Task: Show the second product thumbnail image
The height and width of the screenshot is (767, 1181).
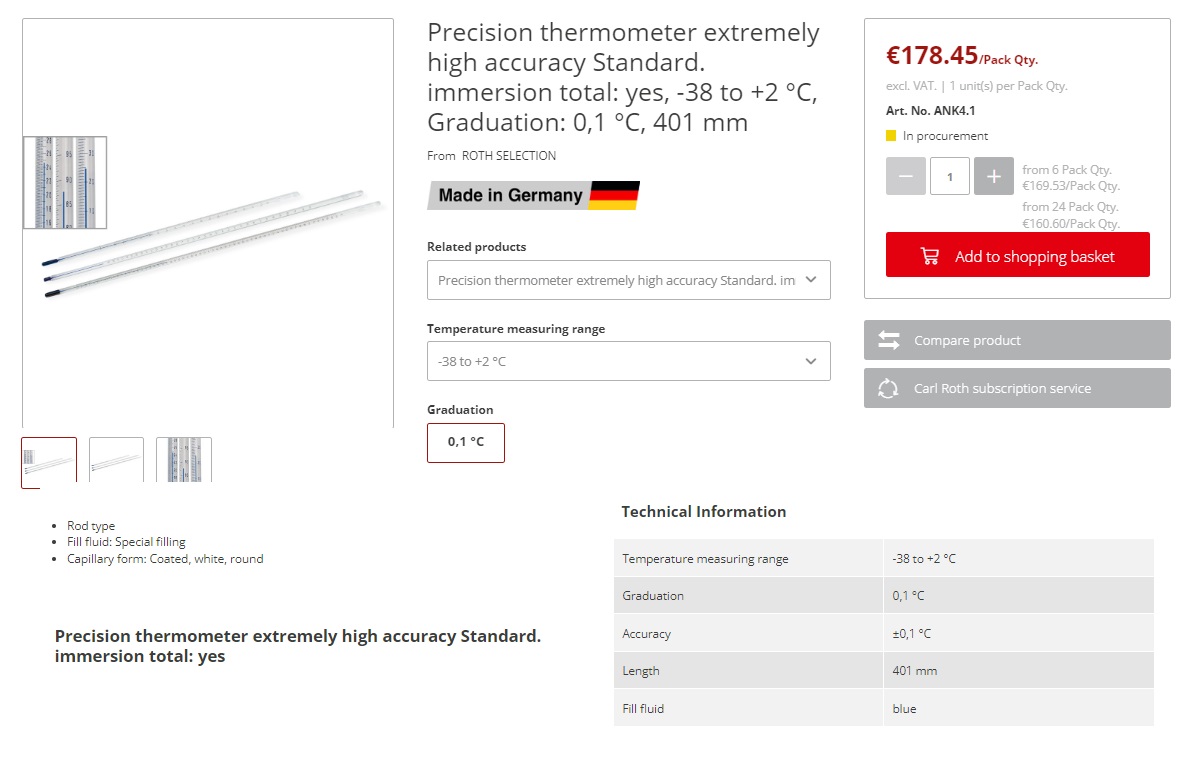Action: point(116,461)
